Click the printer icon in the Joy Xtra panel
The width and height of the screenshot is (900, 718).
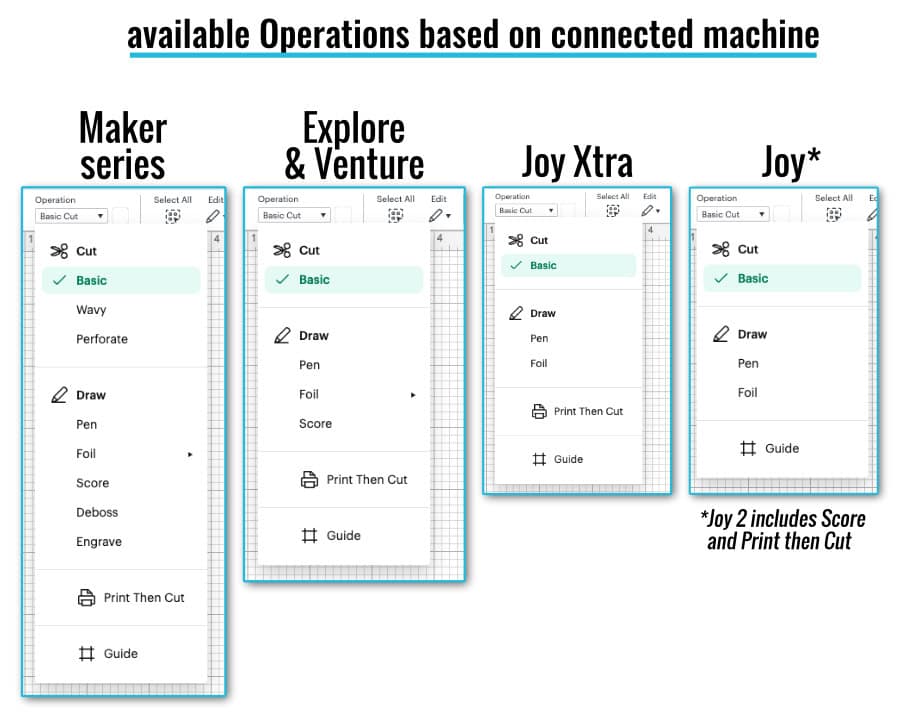[x=539, y=411]
